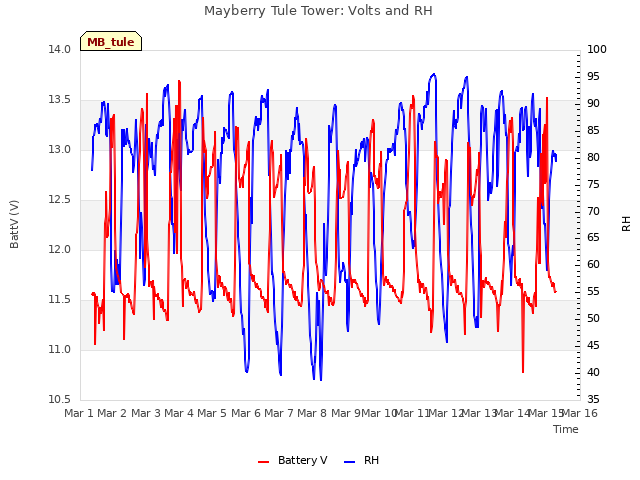Screen dimensions: 640x480
Task: Click the RH right axis label
Action: point(626,224)
